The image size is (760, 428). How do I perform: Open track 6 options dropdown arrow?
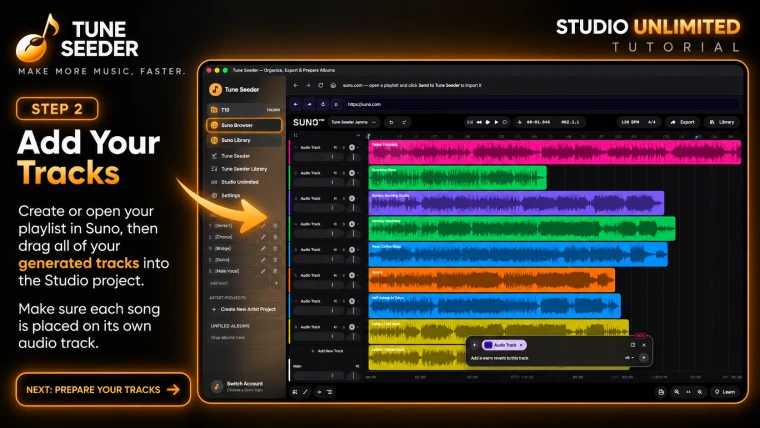point(358,275)
